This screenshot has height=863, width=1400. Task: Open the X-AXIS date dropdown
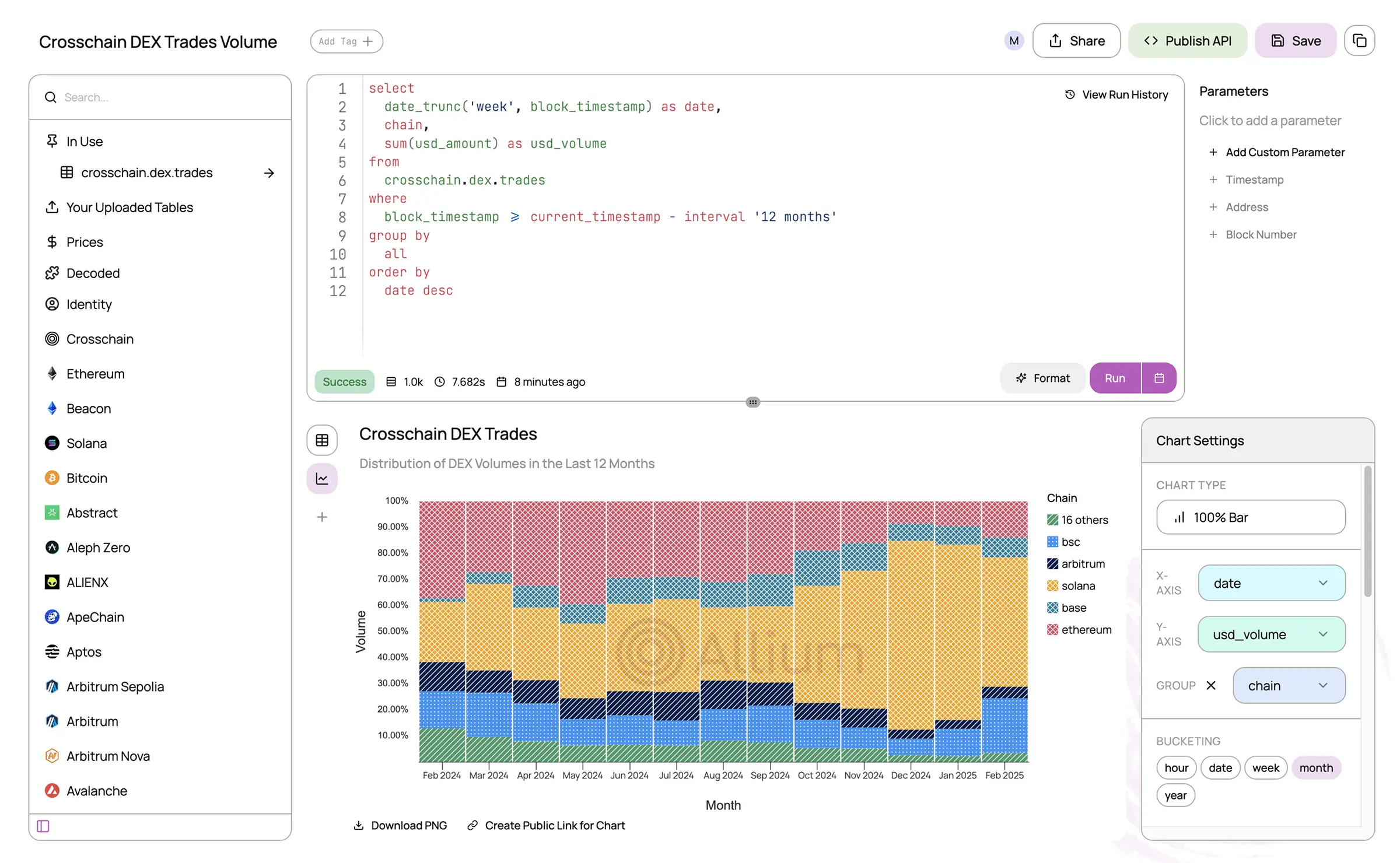pyautogui.click(x=1272, y=583)
